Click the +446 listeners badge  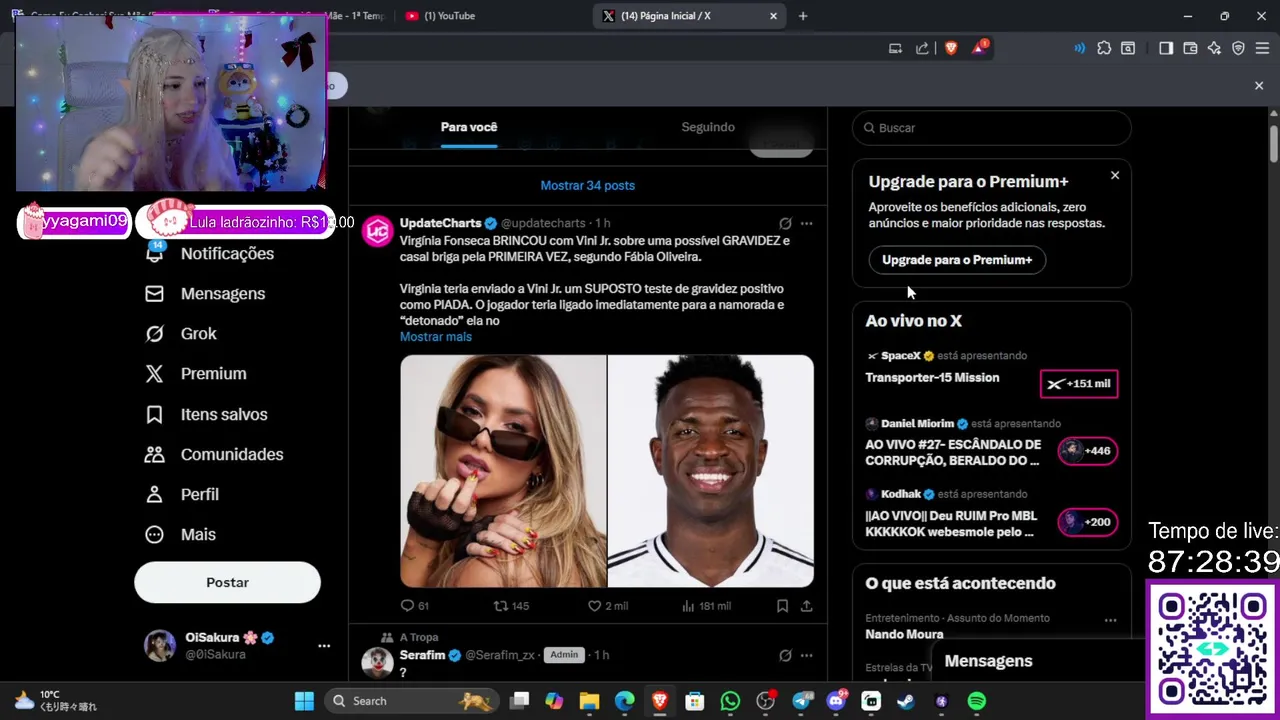click(1087, 451)
